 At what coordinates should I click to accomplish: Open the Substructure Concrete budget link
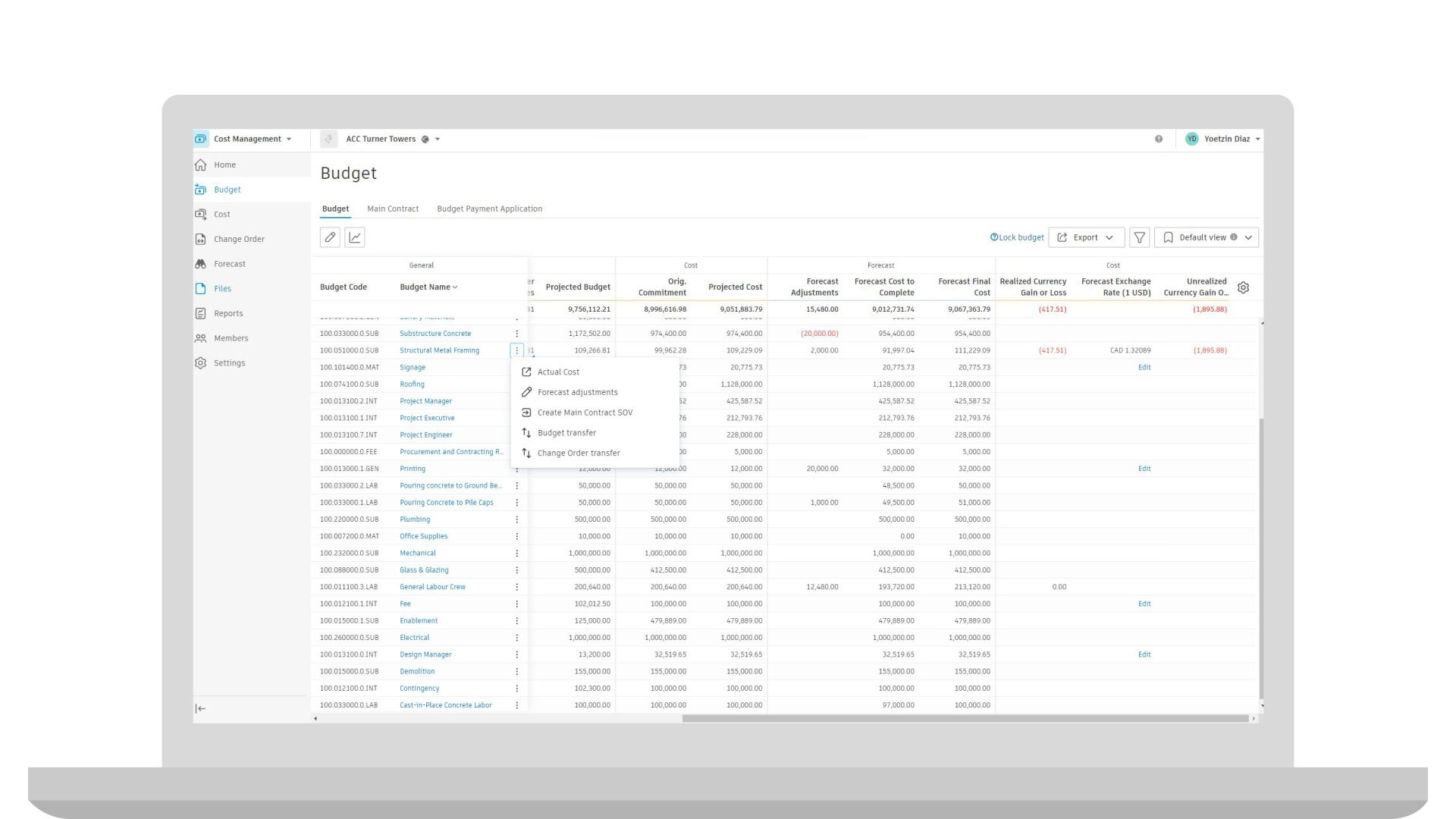pos(435,334)
